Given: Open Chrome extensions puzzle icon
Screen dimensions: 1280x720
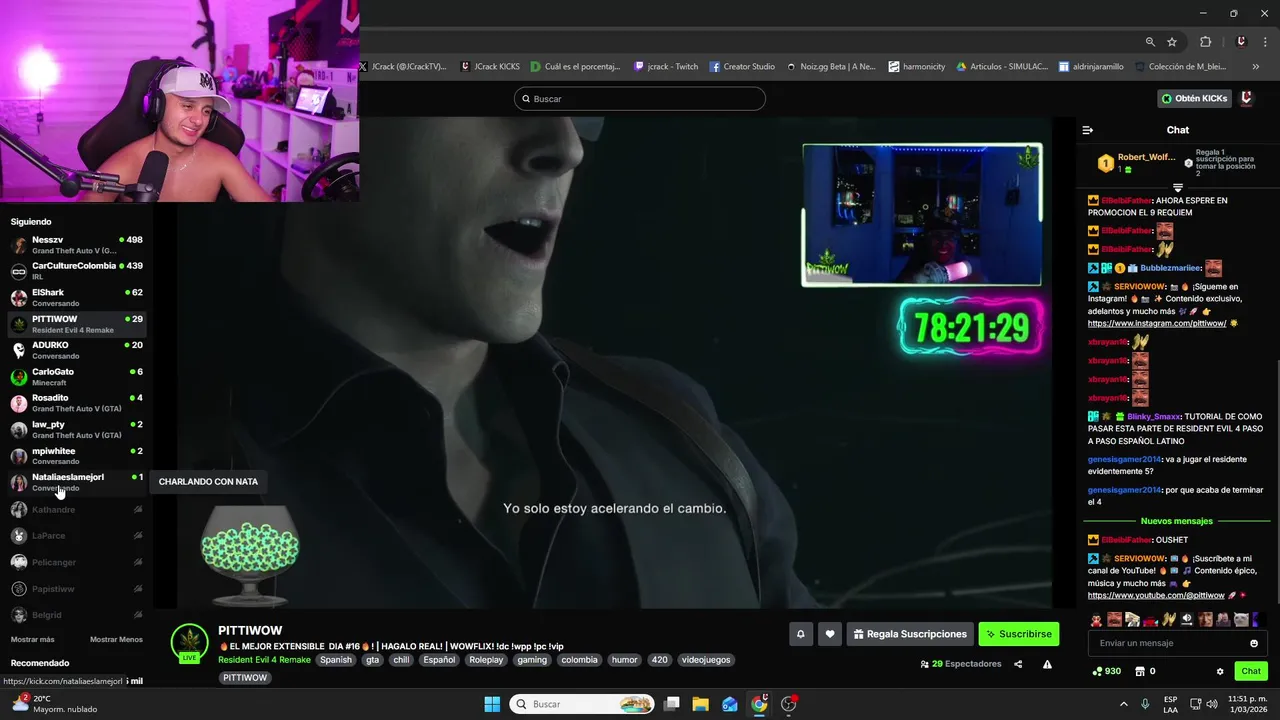Looking at the screenshot, I should (1205, 42).
